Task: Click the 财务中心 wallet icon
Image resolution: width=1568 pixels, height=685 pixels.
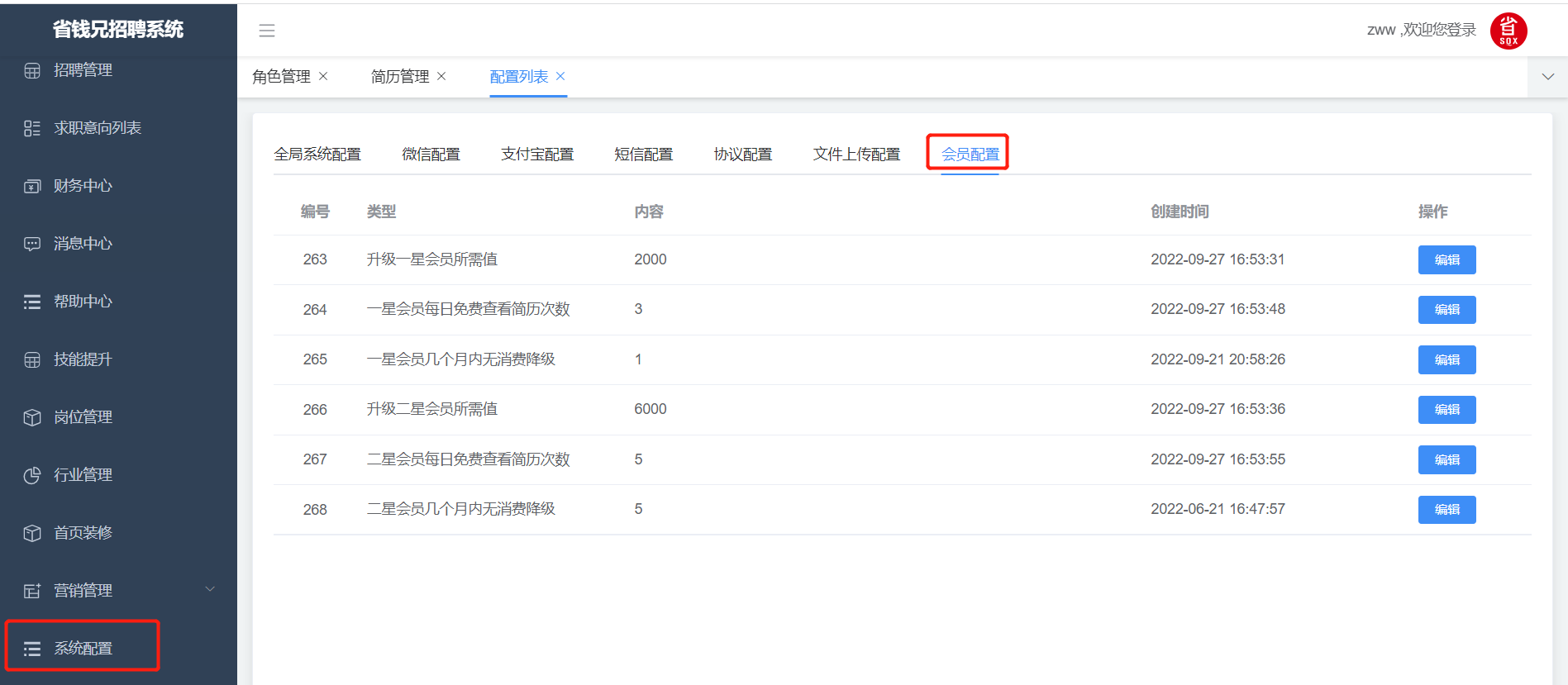Action: [x=32, y=187]
